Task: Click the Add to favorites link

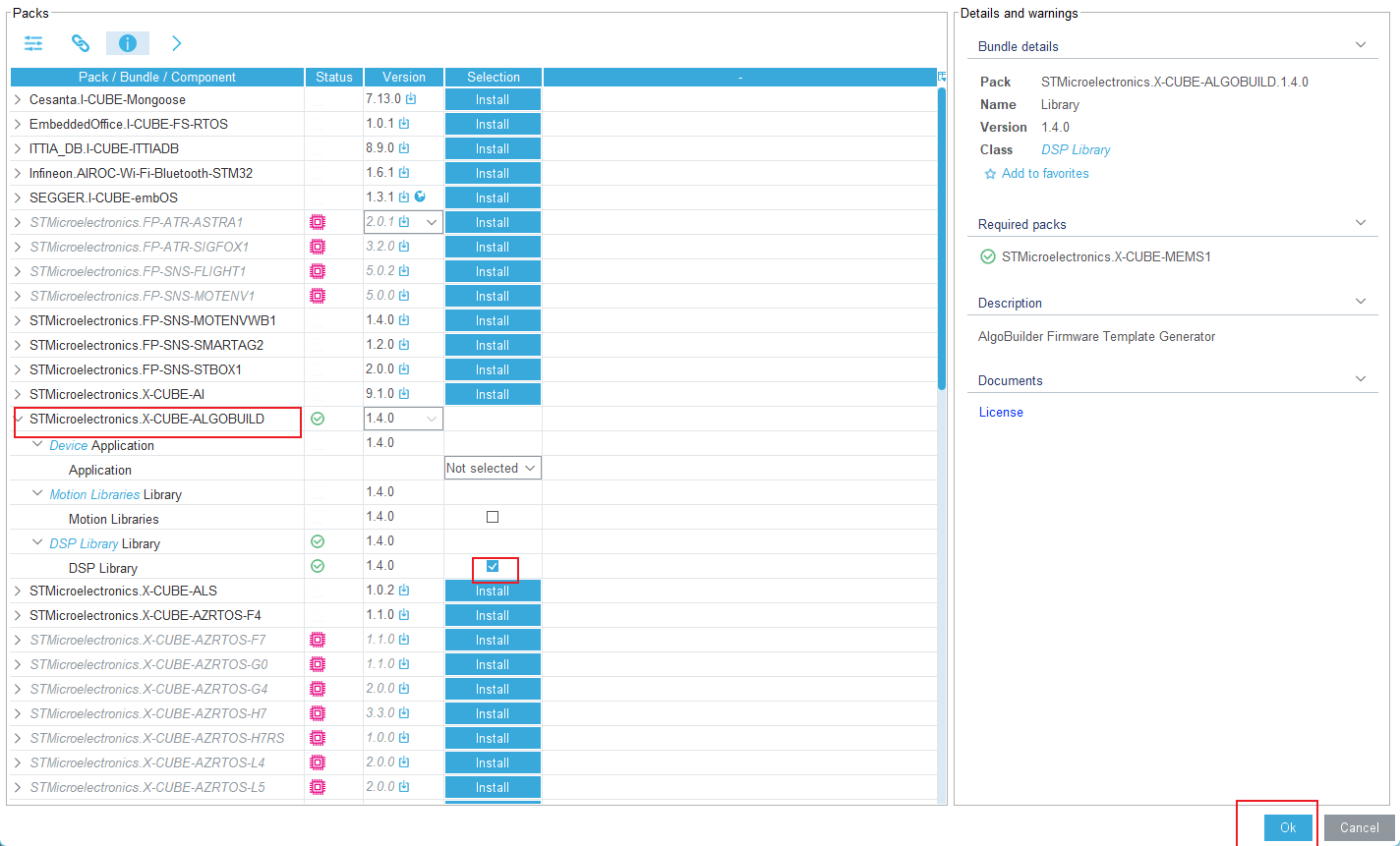Action: tap(1045, 174)
